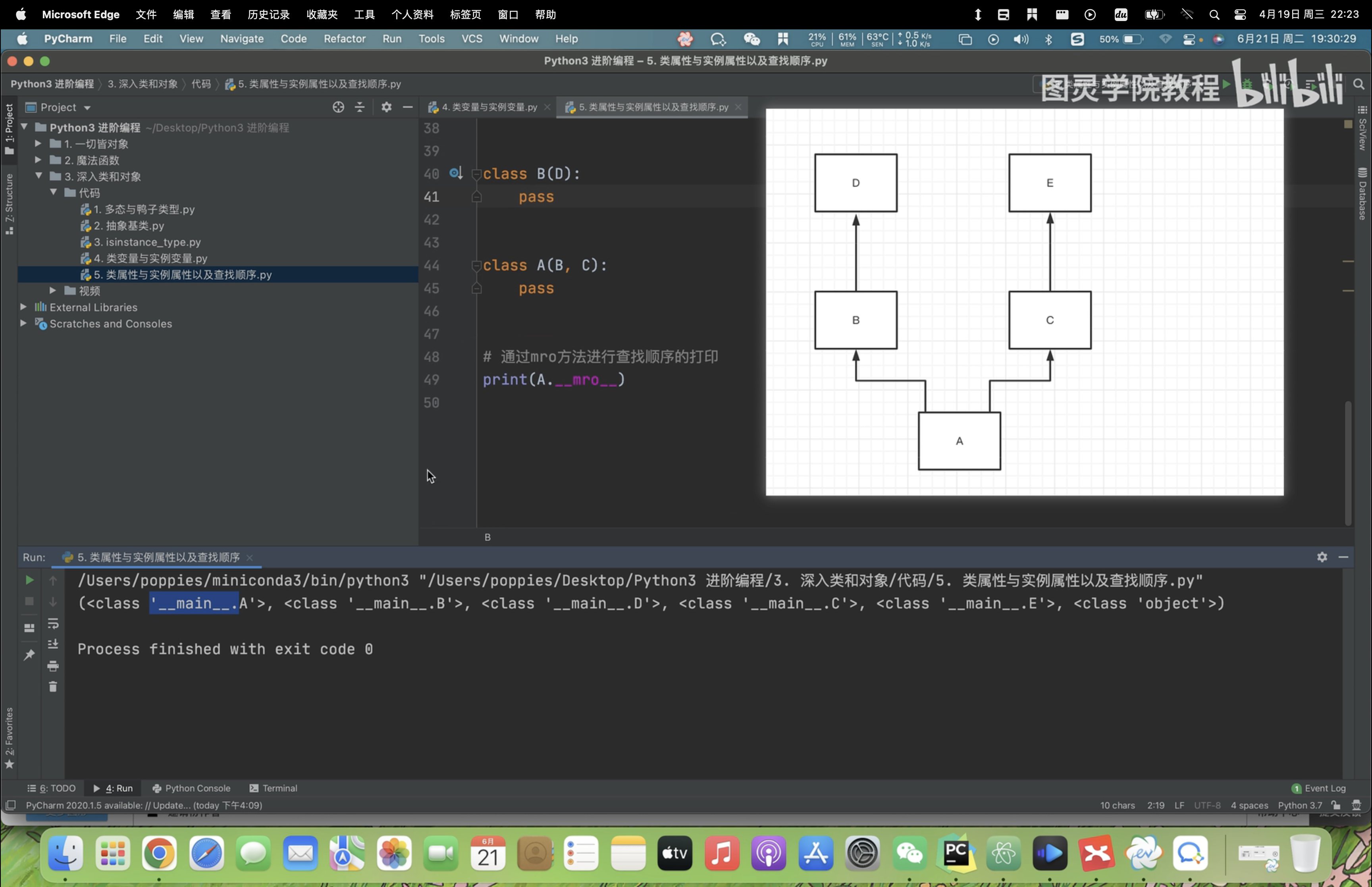The image size is (1372, 887).
Task: Click the editor vertical scrollbar
Action: (1348, 464)
